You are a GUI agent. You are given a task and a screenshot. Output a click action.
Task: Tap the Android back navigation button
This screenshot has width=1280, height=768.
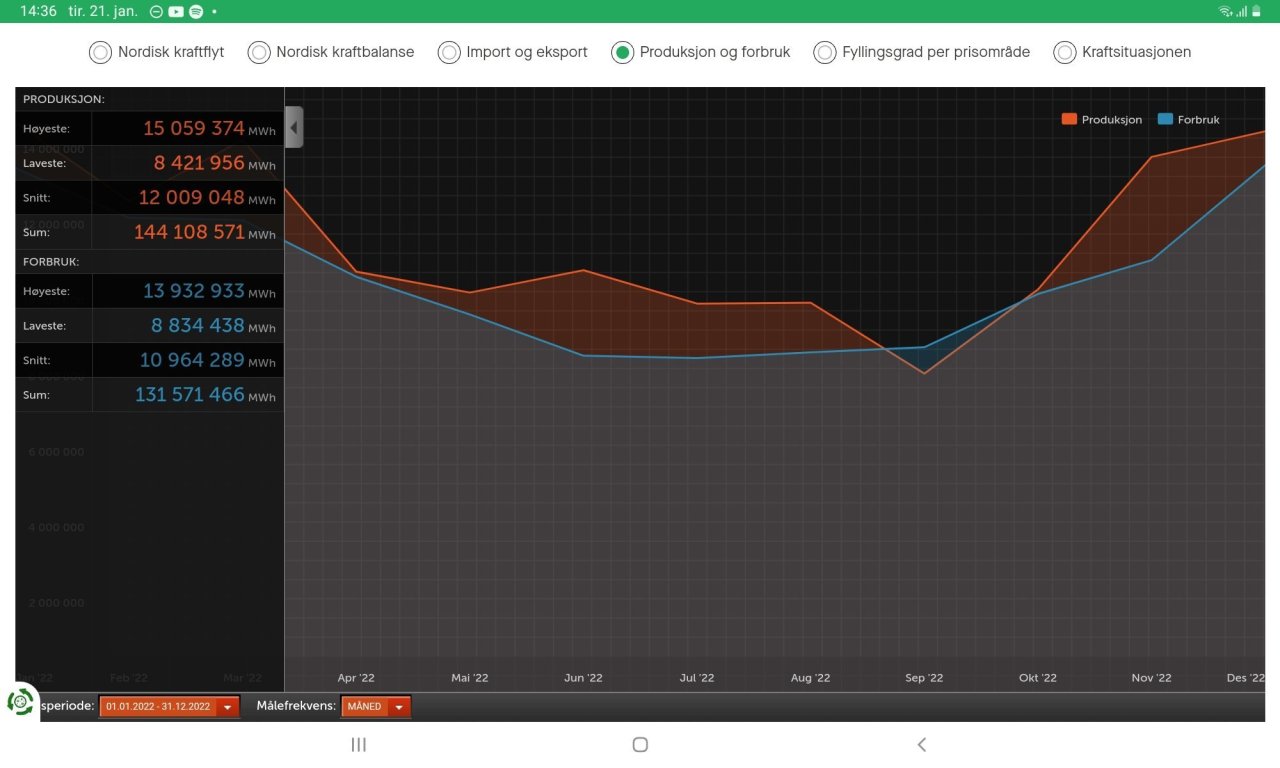922,744
